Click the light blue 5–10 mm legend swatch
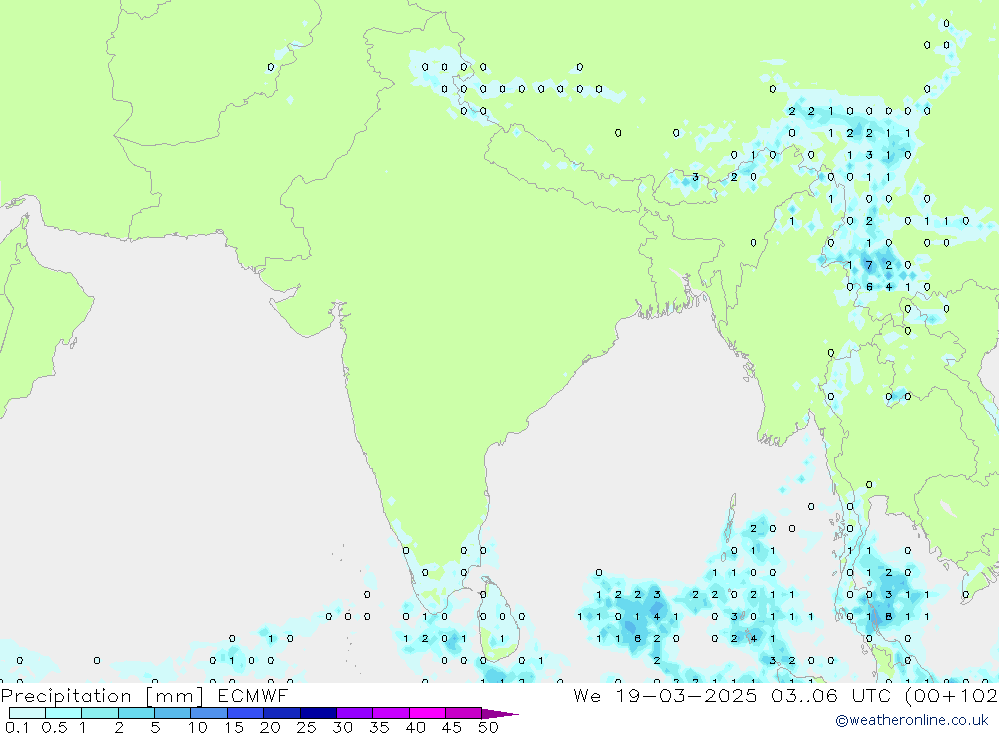1000x733 pixels. tap(173, 713)
